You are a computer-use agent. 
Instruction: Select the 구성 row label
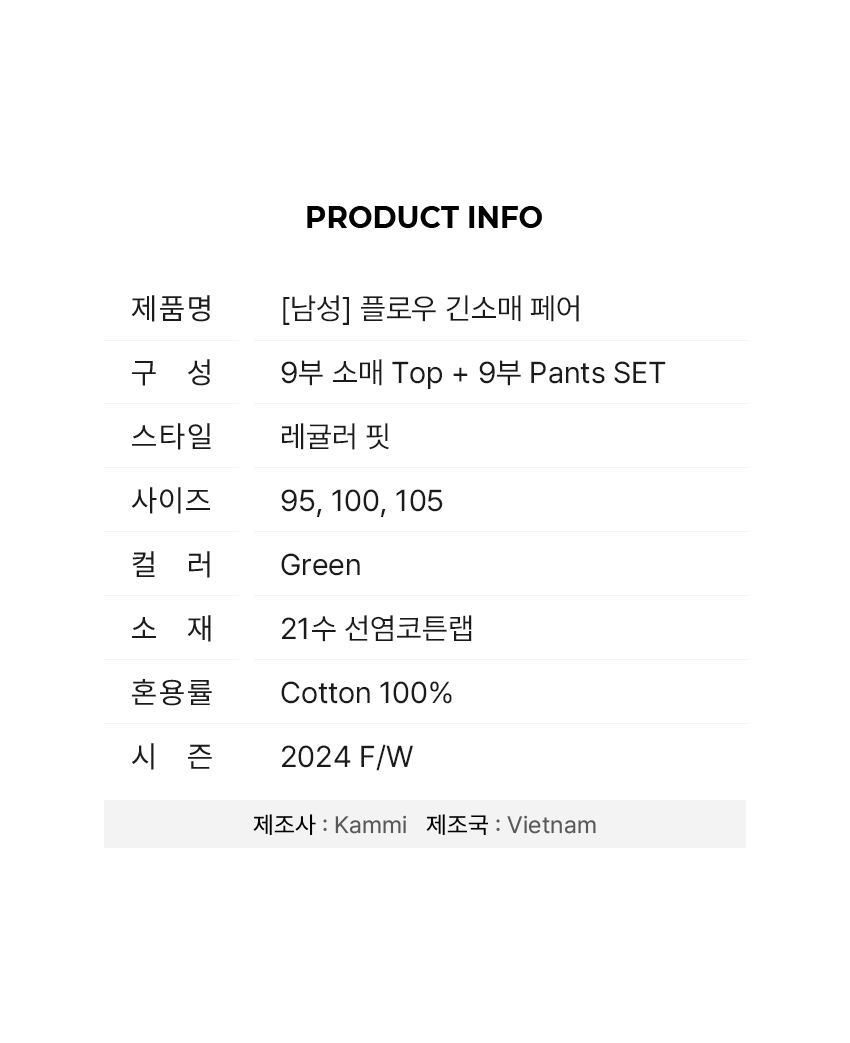172,372
